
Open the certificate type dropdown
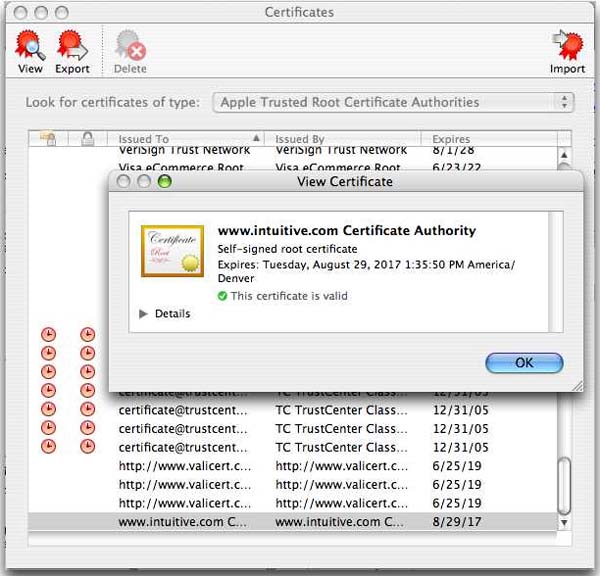pos(394,102)
